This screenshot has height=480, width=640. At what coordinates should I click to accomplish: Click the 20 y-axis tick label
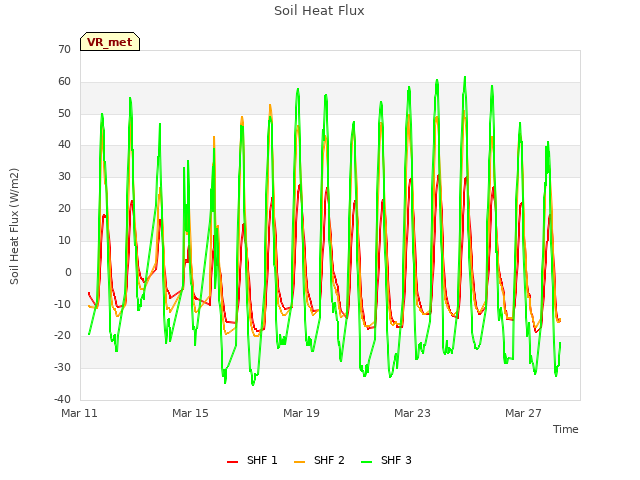(x=64, y=209)
